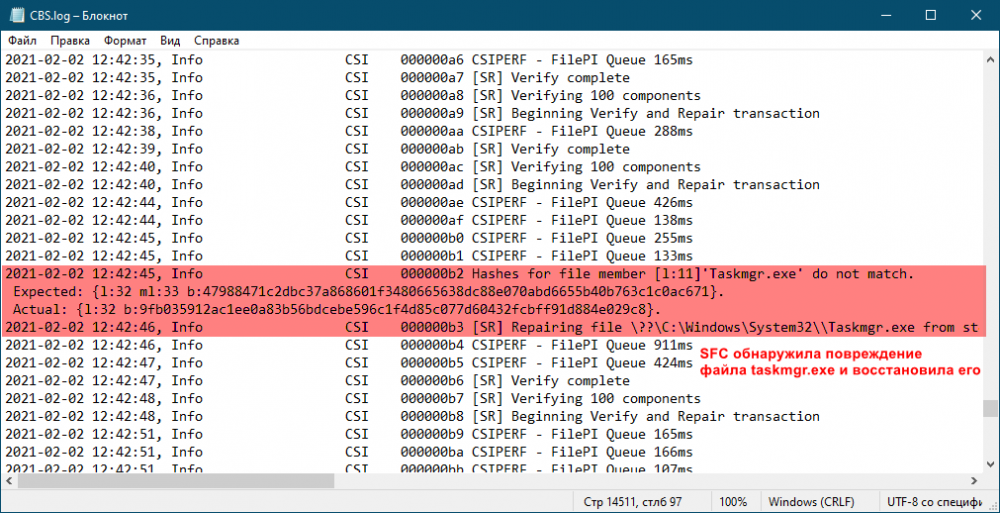The height and width of the screenshot is (513, 1000).
Task: Click the vertical scrollbar thumb
Action: coord(990,408)
